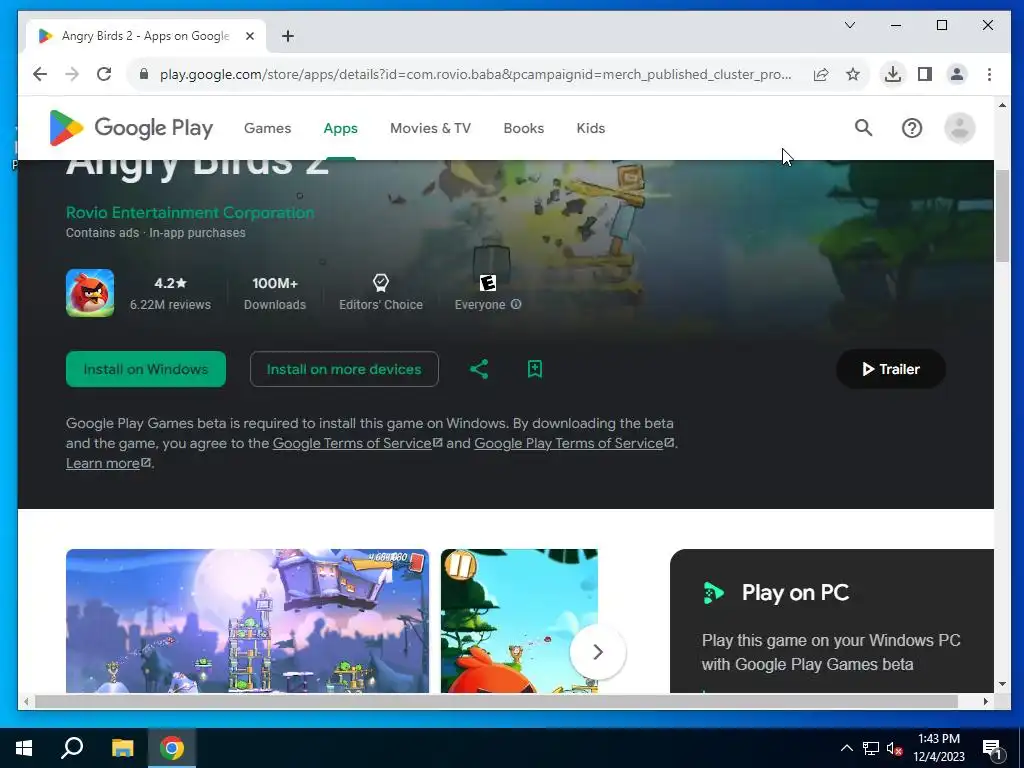Click the ESRB Everyone rating icon

click(x=488, y=283)
